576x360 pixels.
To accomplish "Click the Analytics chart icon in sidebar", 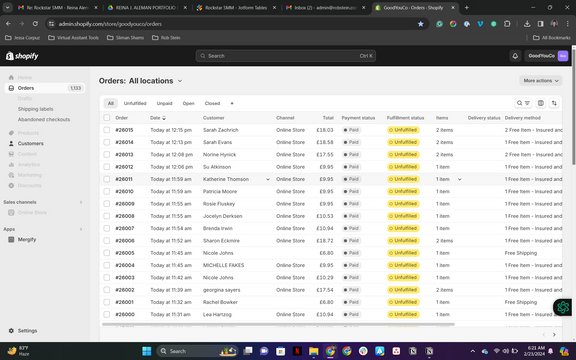I will 11,165.
